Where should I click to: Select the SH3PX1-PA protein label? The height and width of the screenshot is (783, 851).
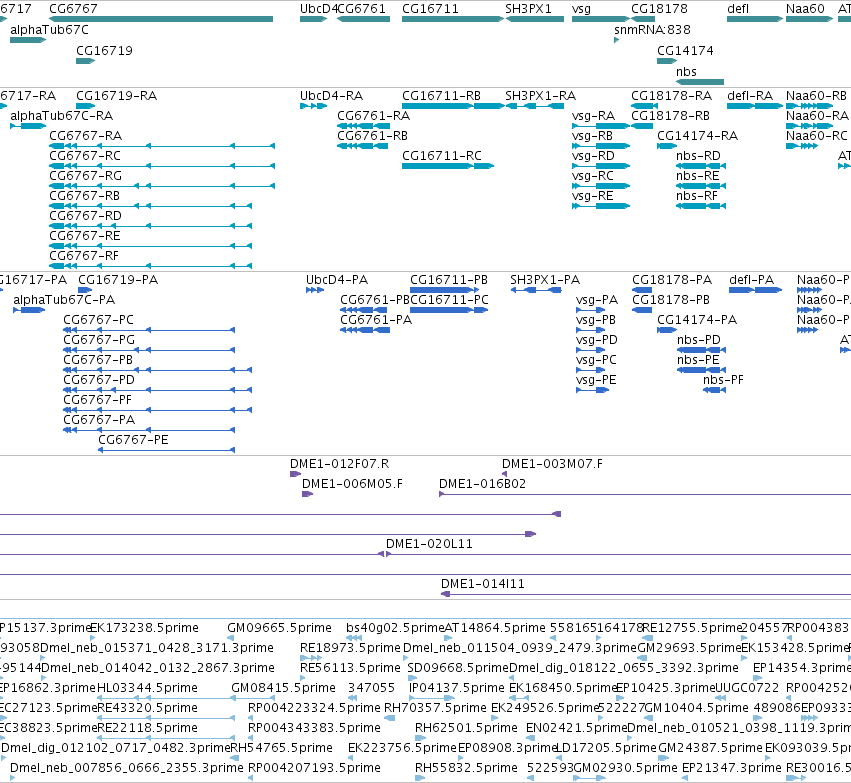coord(545,280)
